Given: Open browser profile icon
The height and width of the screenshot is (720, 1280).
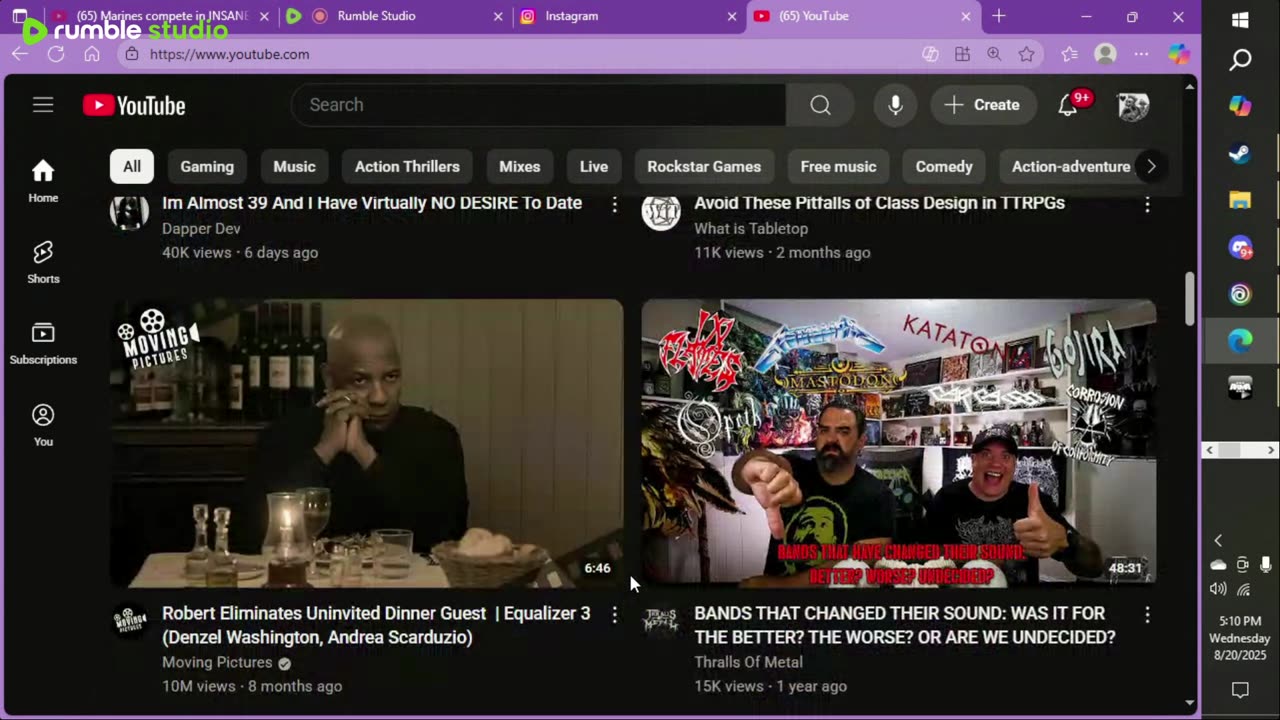Looking at the screenshot, I should point(1105,54).
